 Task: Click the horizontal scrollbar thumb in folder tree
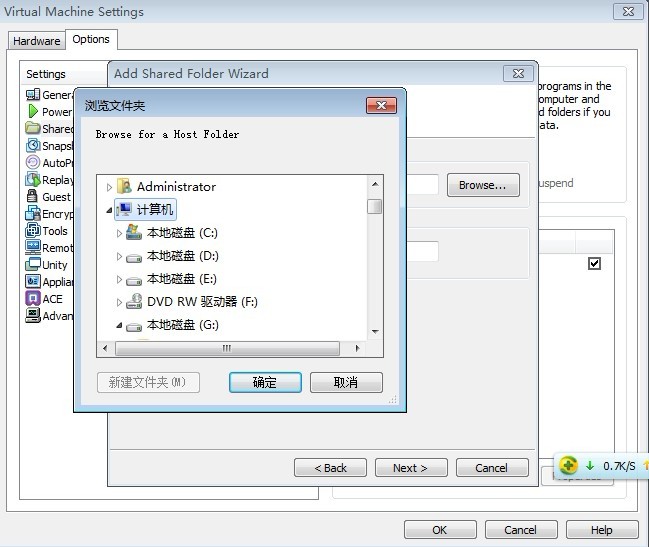[x=227, y=348]
